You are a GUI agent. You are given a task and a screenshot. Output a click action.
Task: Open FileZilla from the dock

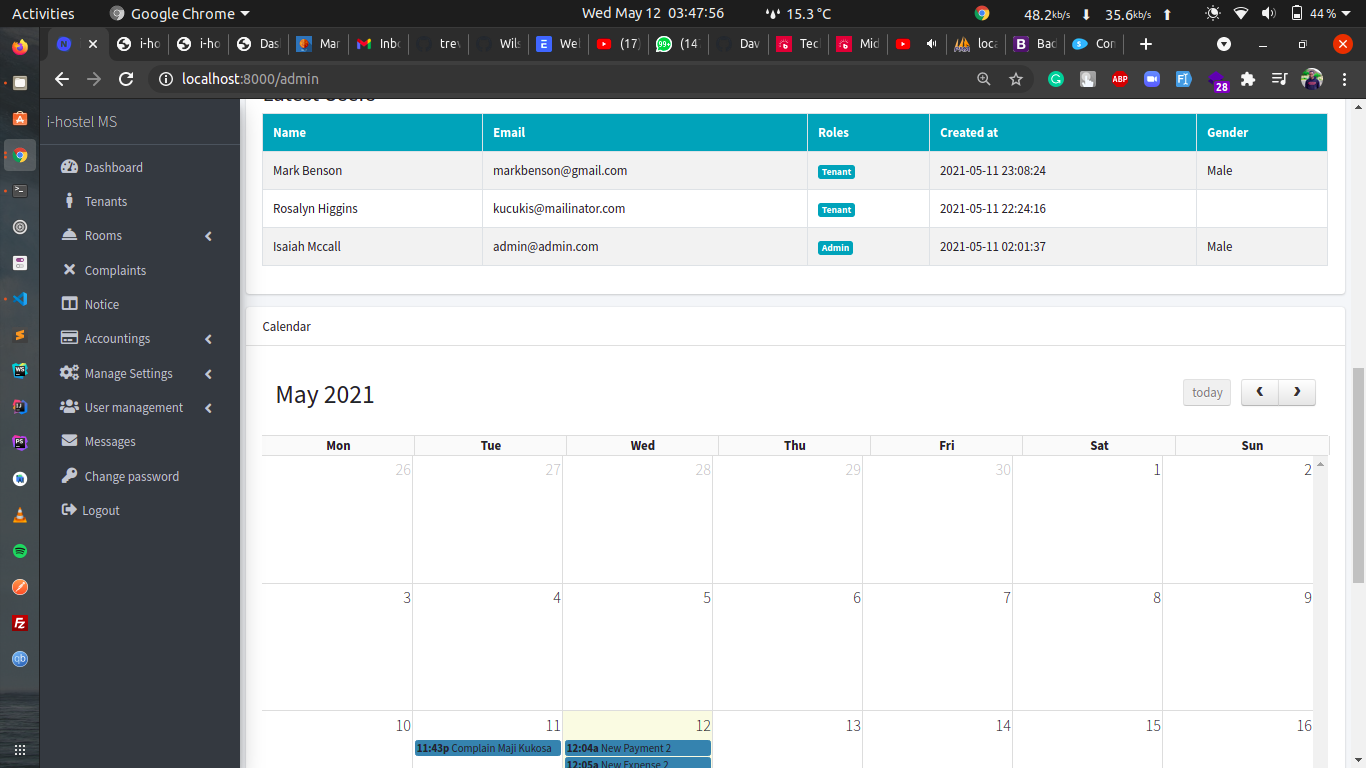pos(20,623)
